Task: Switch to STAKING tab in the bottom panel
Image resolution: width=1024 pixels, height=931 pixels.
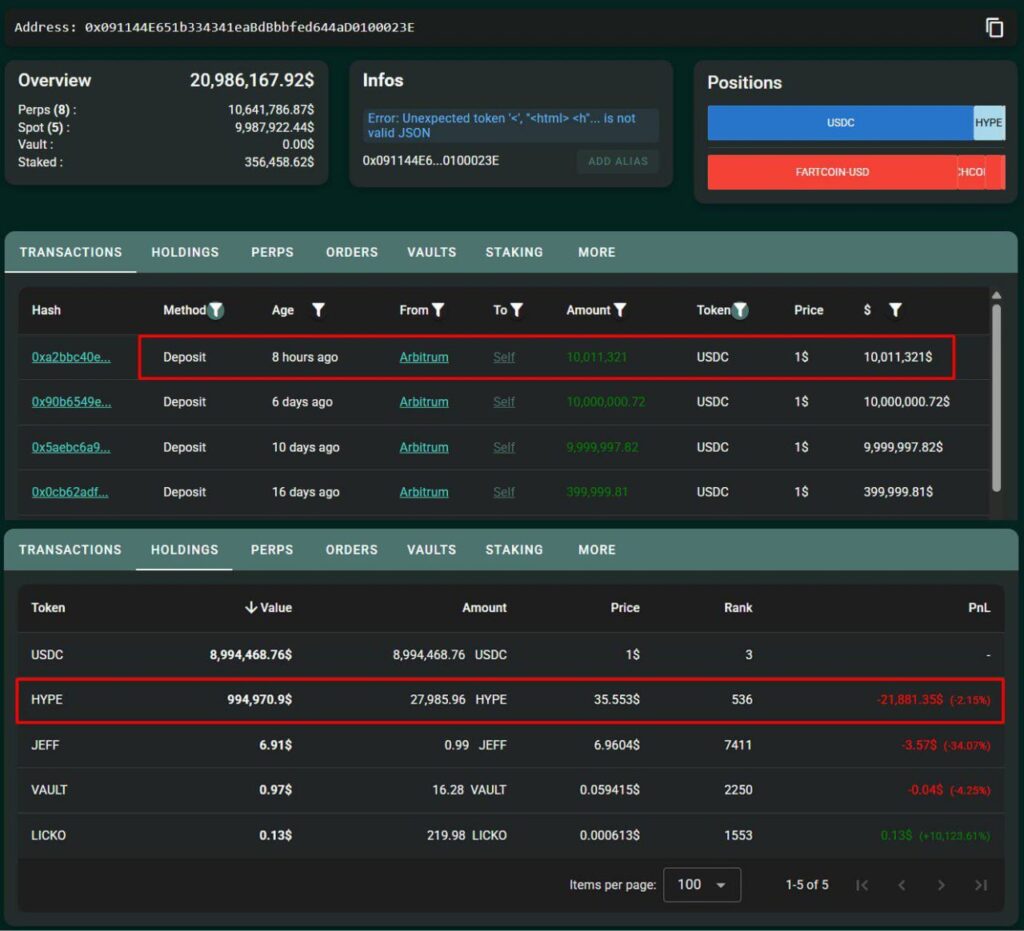Action: pos(514,549)
